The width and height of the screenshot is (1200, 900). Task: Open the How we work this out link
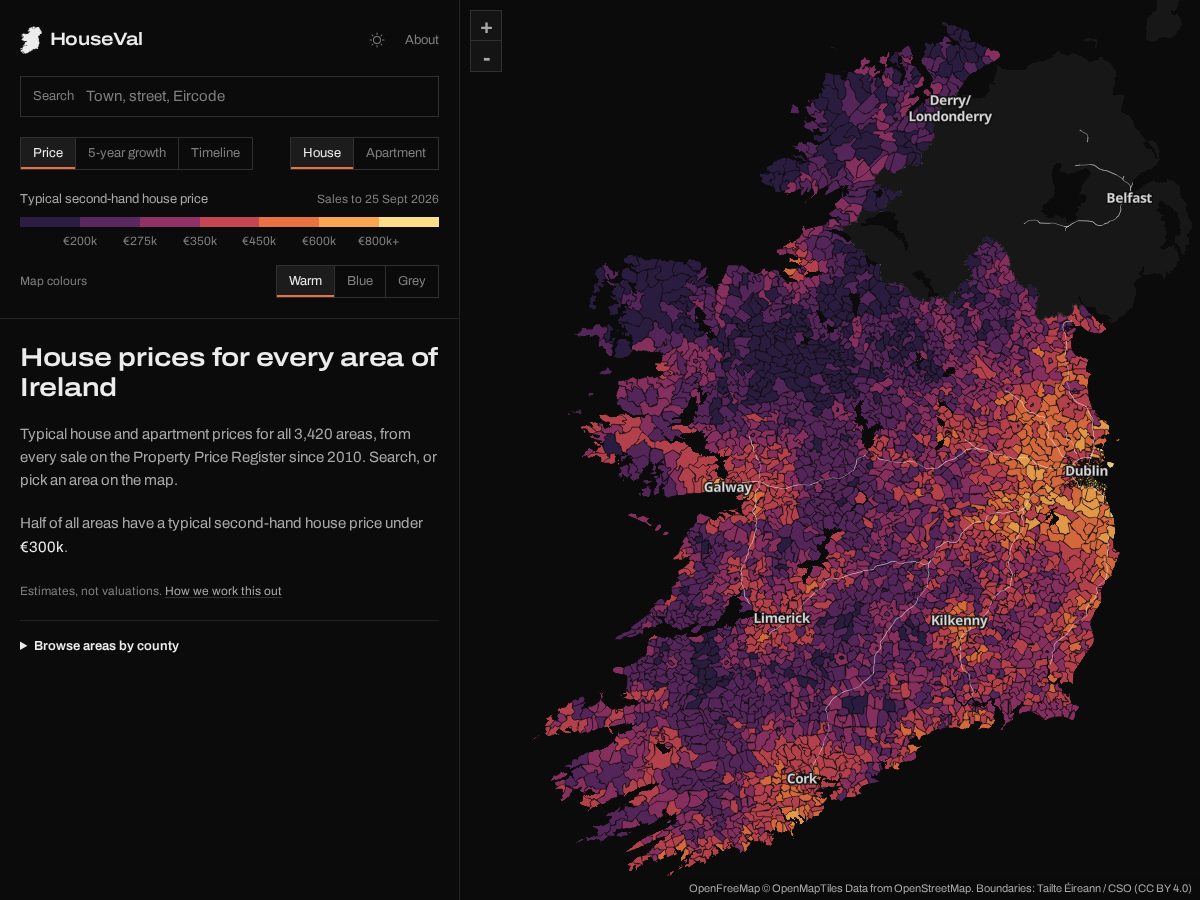click(223, 591)
